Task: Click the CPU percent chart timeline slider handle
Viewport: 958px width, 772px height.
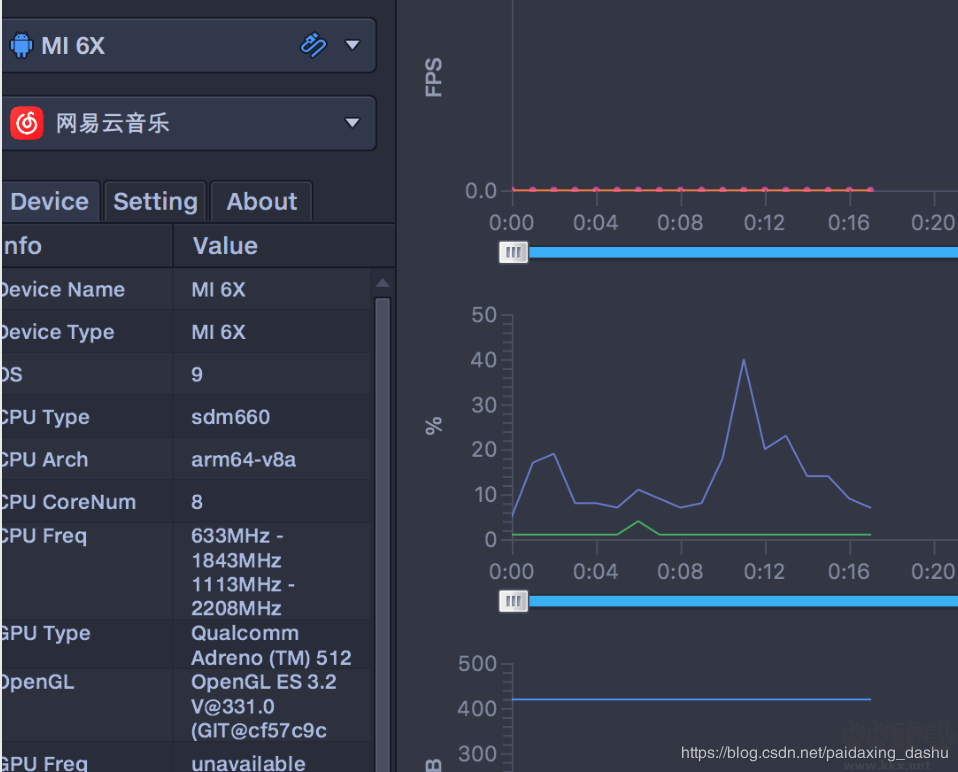Action: (x=513, y=601)
